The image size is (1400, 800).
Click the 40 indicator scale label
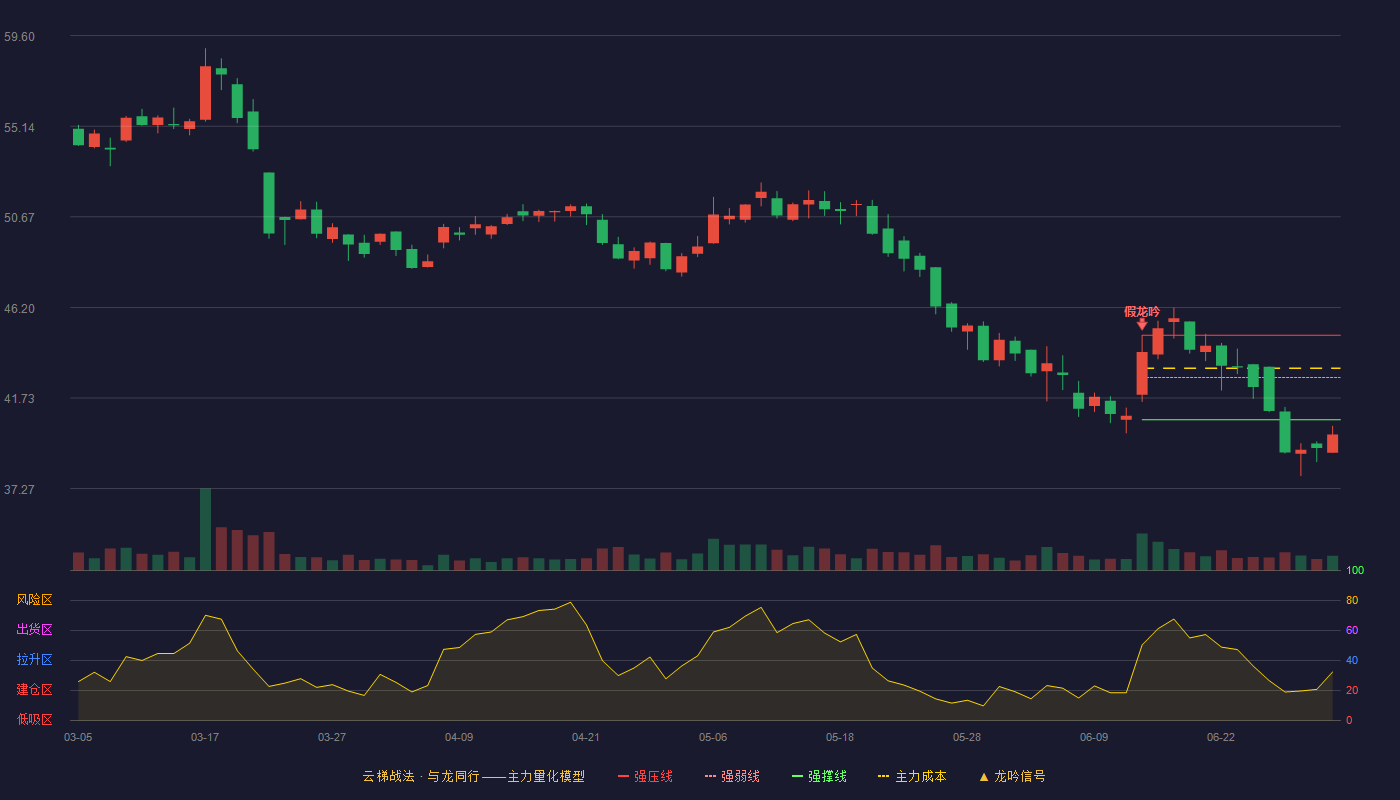coord(1352,660)
